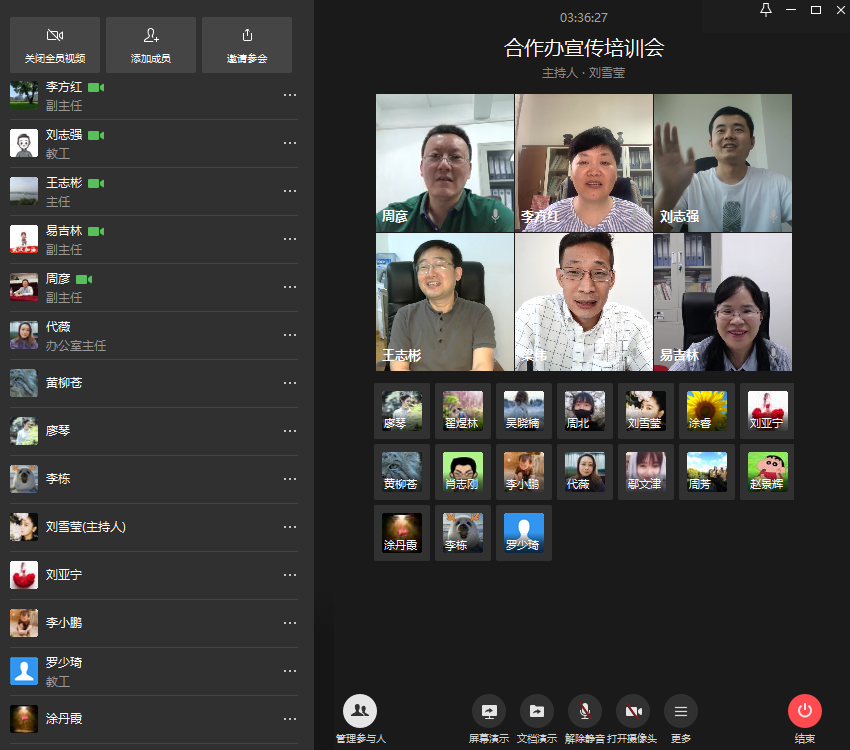The image size is (850, 750).
Task: Click green camera icon beside 刘志强
Action: 96,135
